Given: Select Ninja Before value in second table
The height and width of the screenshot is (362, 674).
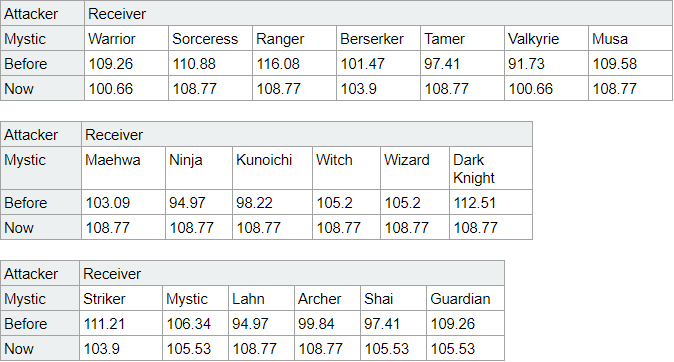Looking at the screenshot, I should click(x=199, y=202).
